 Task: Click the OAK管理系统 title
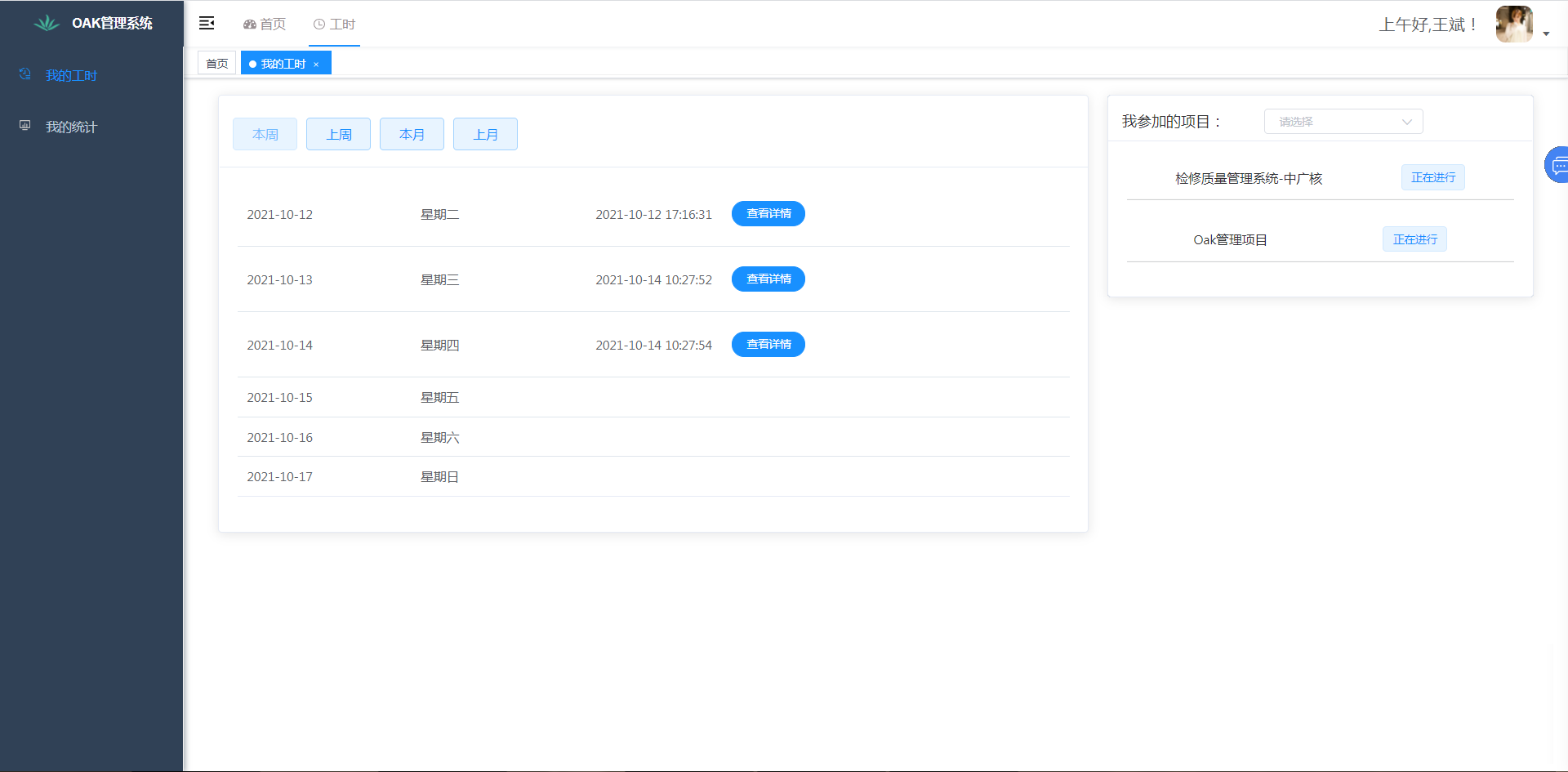[112, 23]
